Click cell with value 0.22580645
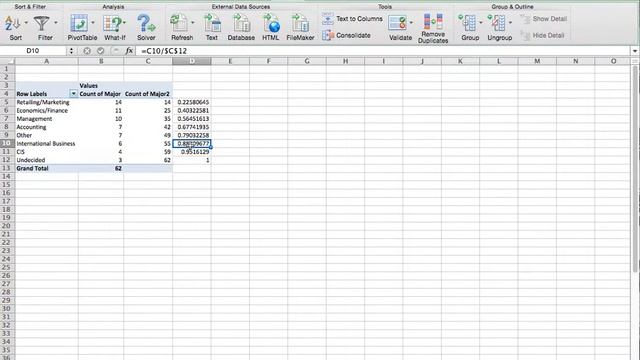Screen dimensions: 640x360 click(191, 102)
